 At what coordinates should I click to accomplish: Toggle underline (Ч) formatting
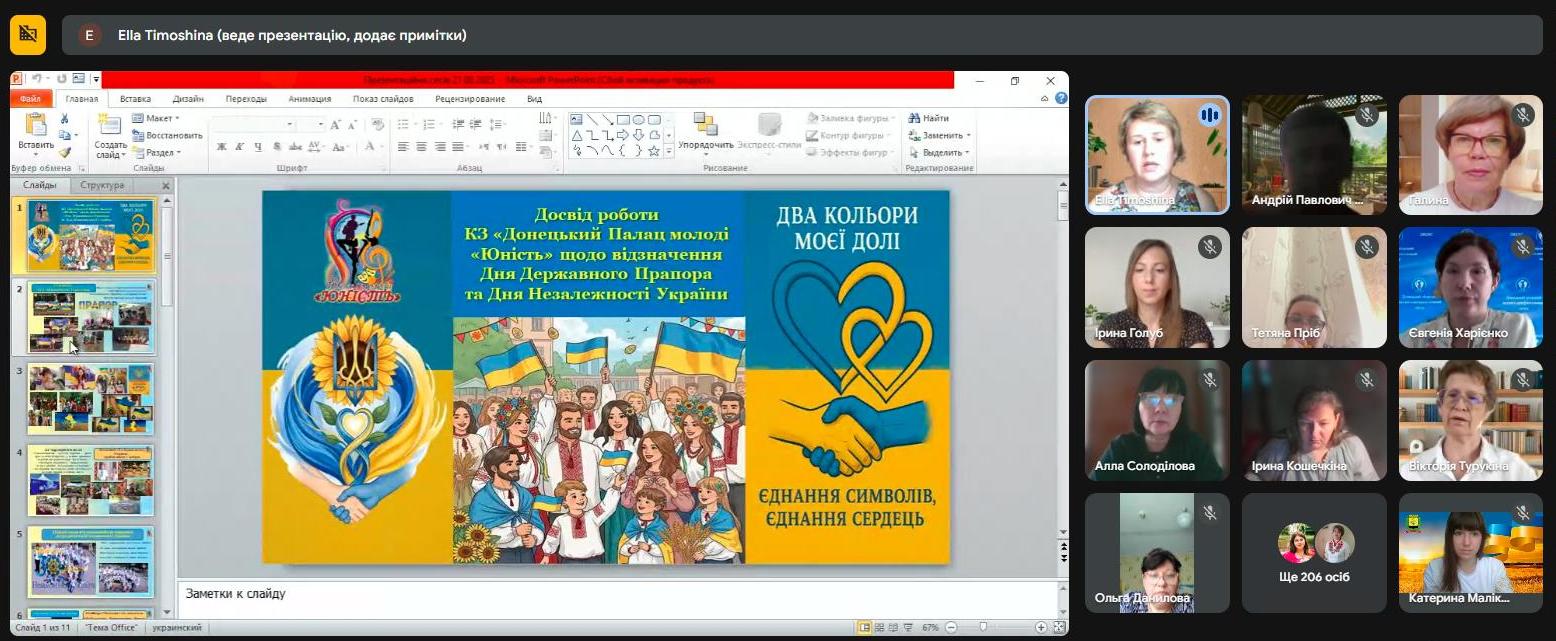click(258, 147)
